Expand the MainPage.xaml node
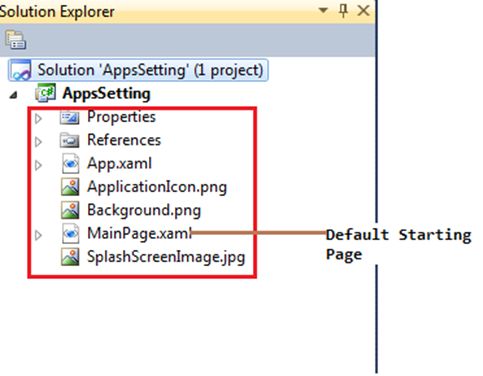483x376 pixels. pos(38,235)
